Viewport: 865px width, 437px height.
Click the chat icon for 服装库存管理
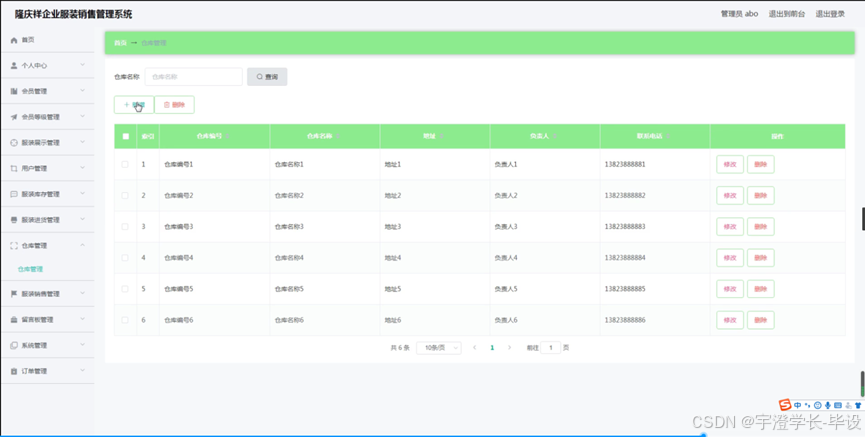[14, 194]
